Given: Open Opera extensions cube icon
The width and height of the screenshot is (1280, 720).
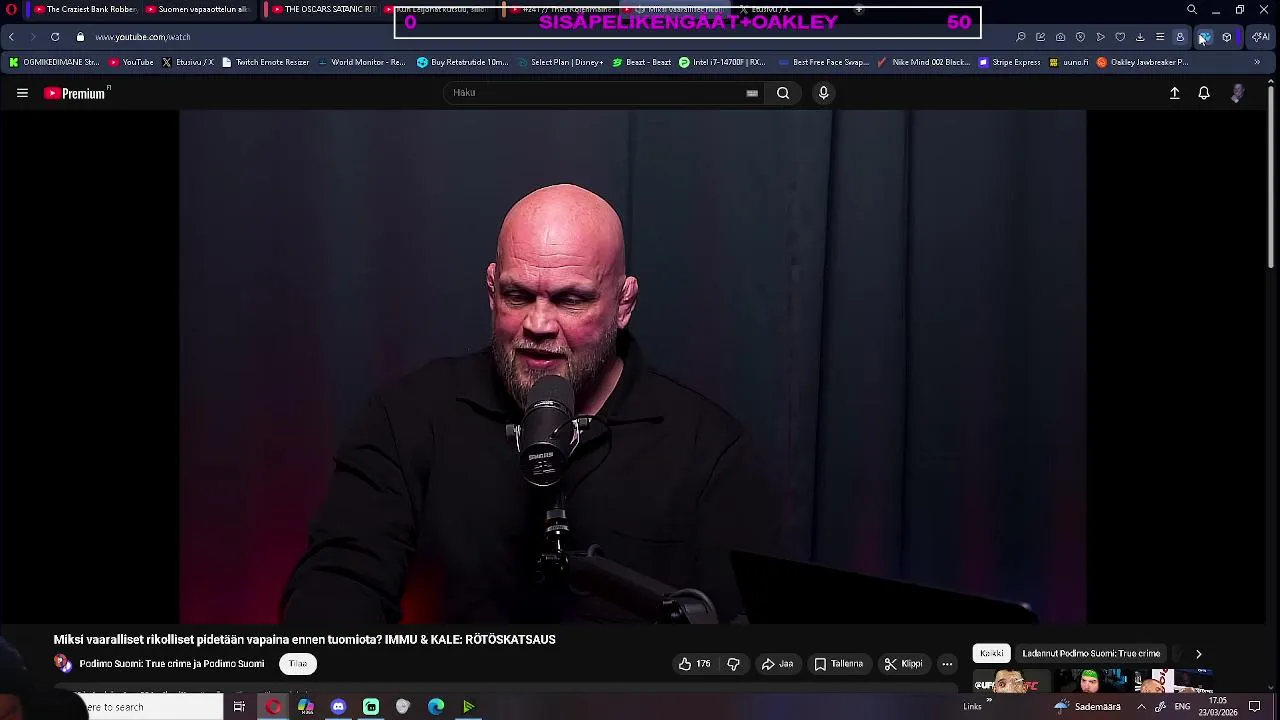Looking at the screenshot, I should pyautogui.click(x=1227, y=37).
